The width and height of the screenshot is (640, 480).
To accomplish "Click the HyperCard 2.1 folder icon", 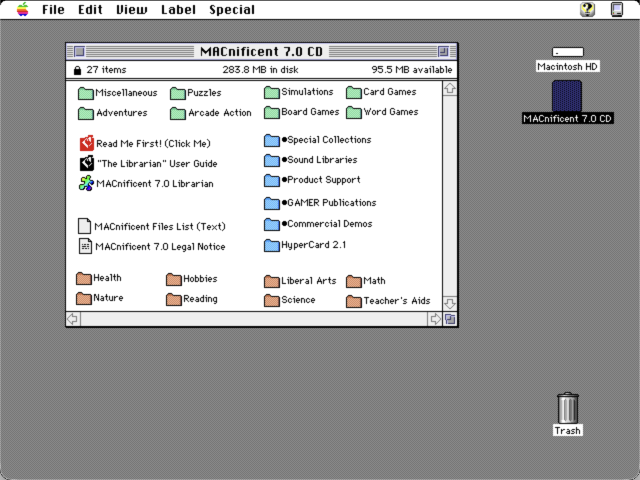I will 271,246.
